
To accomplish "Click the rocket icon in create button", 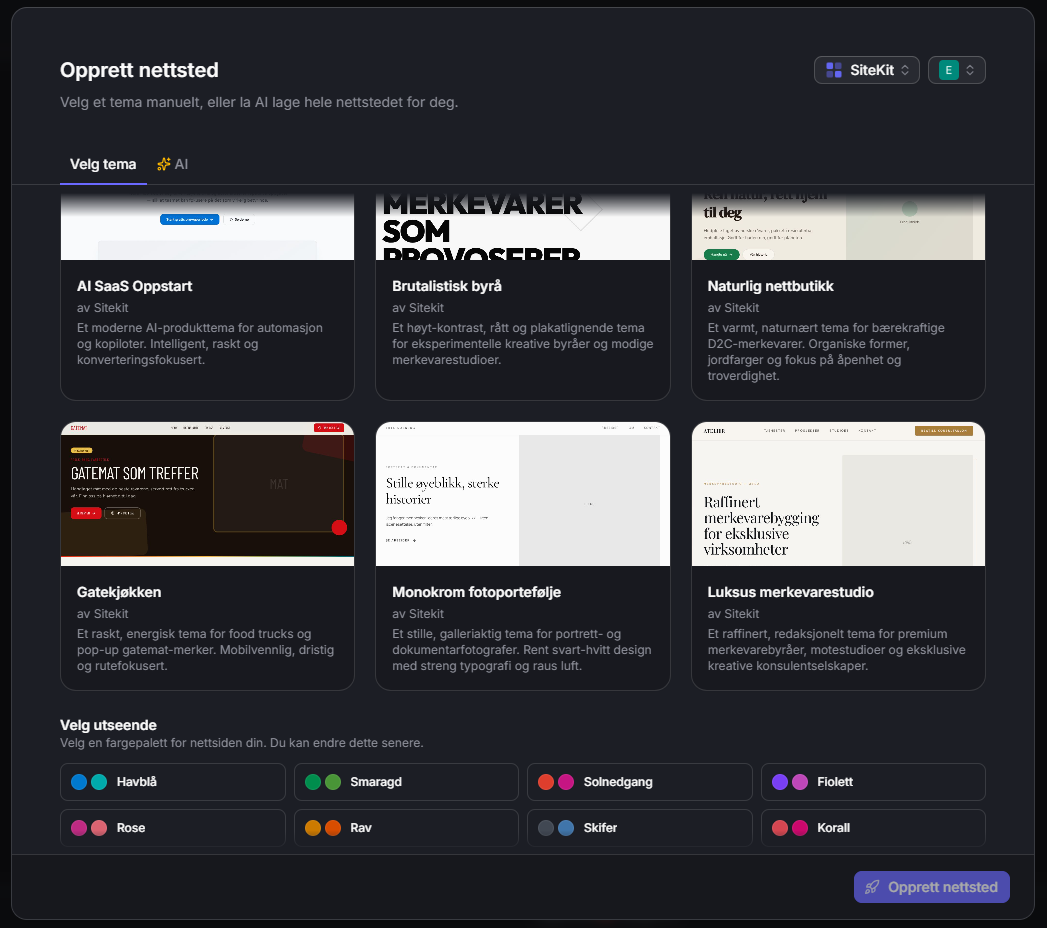I will (872, 887).
